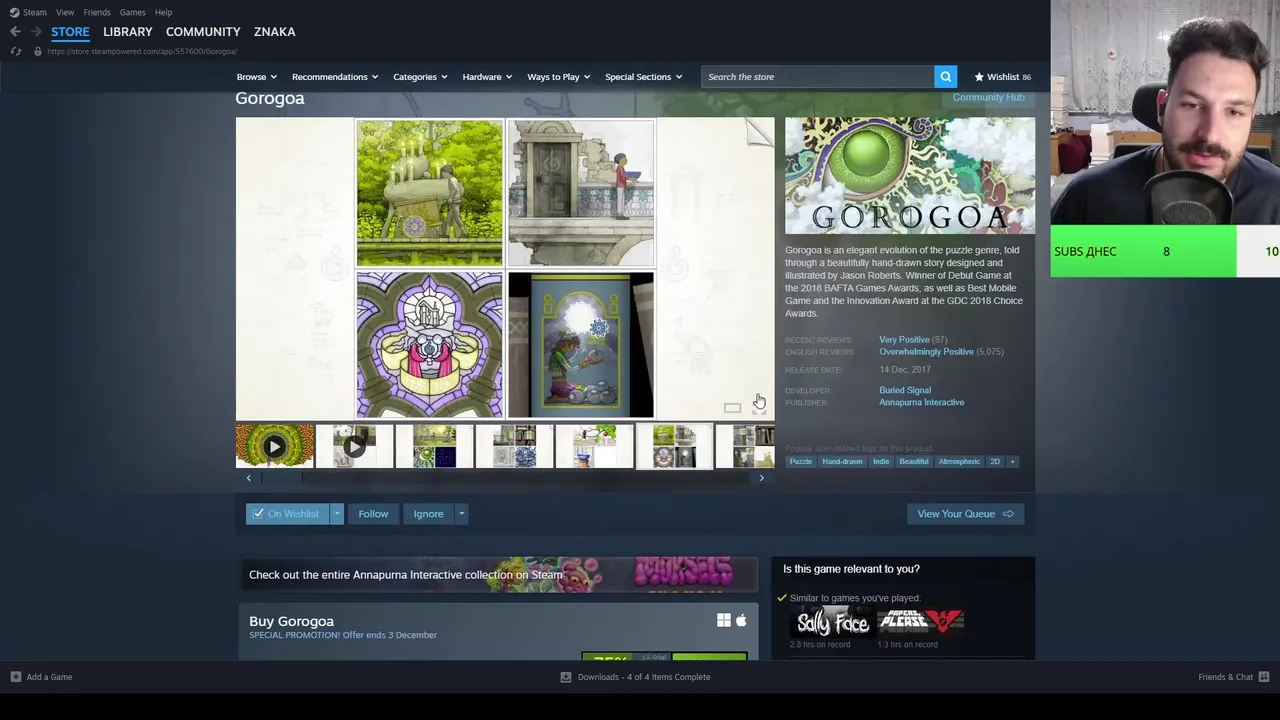Switch to the COMMUNITY tab
Image resolution: width=1280 pixels, height=720 pixels.
pyautogui.click(x=203, y=32)
